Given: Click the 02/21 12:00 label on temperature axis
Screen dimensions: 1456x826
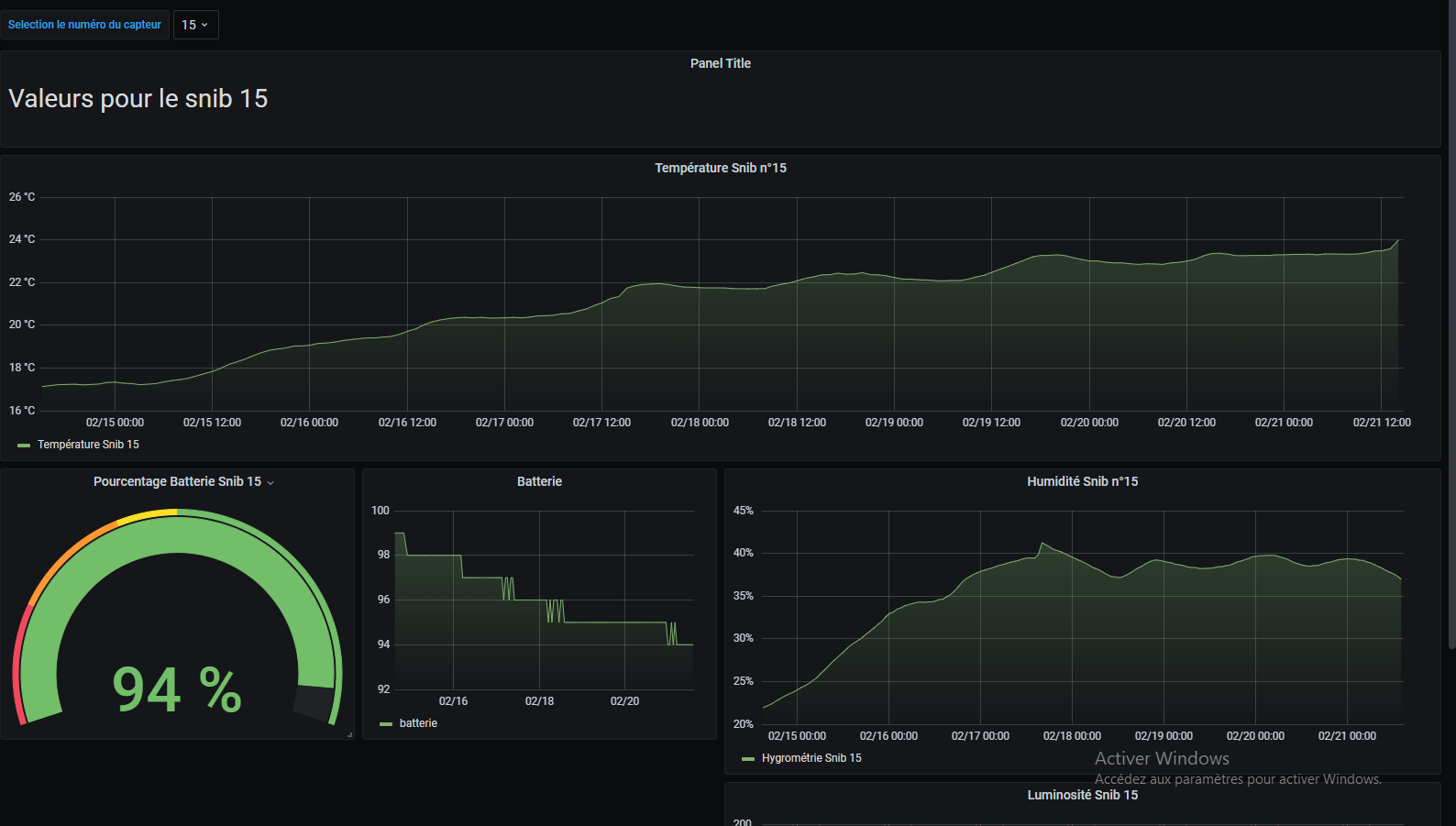Looking at the screenshot, I should coord(1382,423).
